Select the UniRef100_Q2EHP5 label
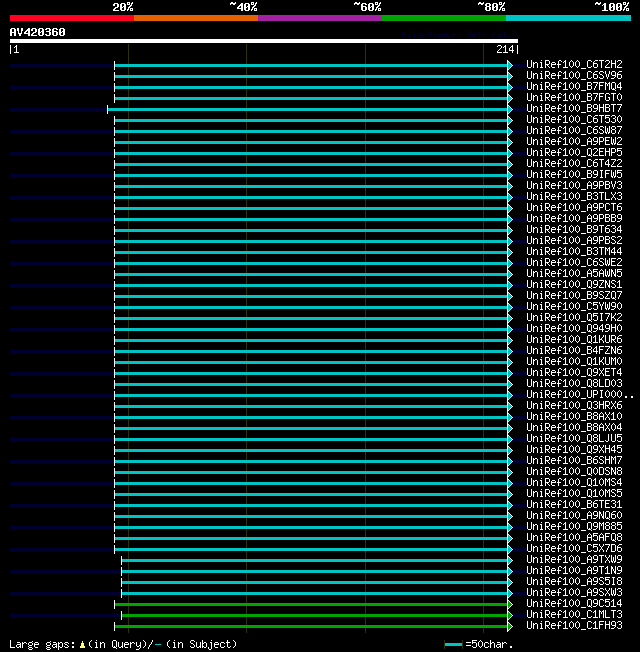 574,153
